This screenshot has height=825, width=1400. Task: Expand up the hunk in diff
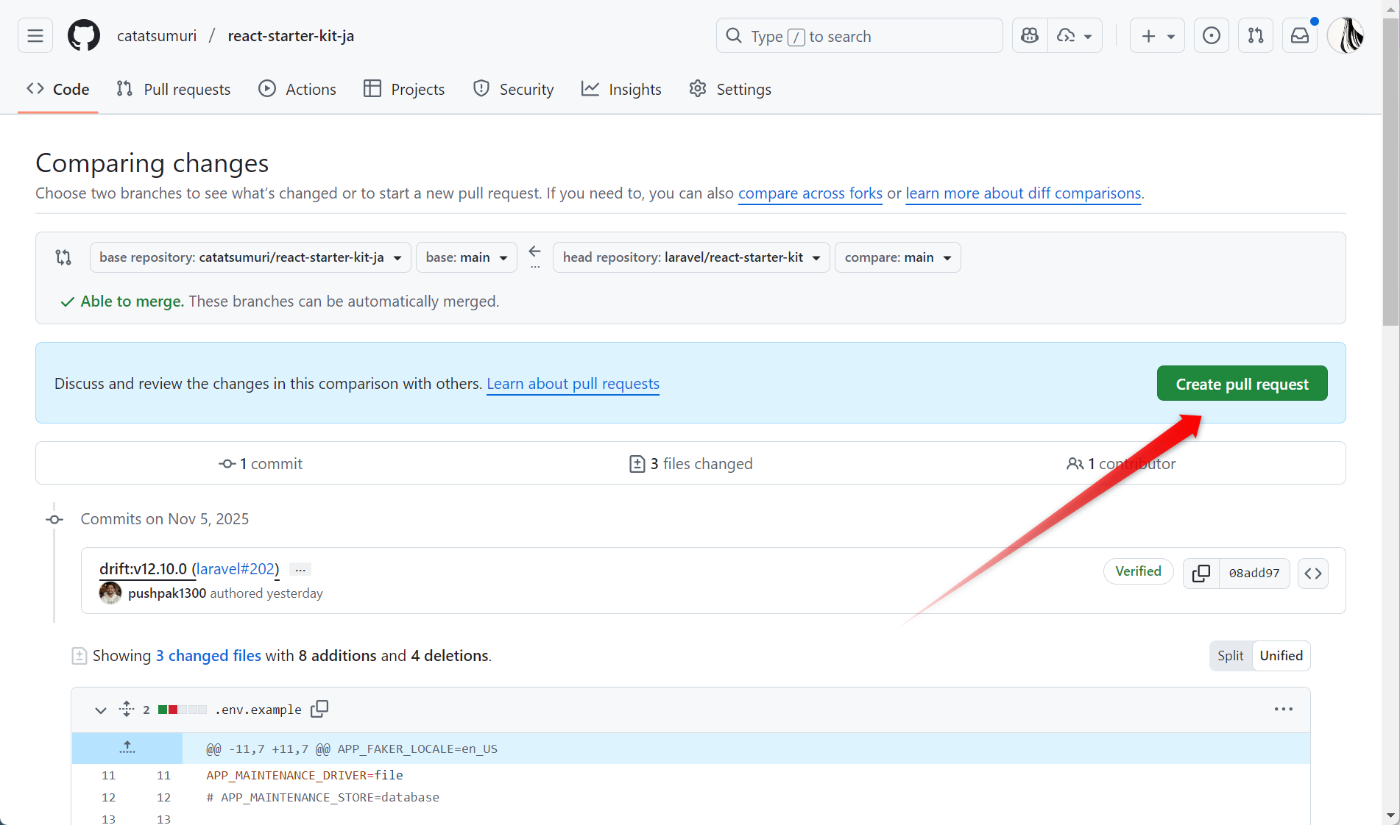point(127,747)
